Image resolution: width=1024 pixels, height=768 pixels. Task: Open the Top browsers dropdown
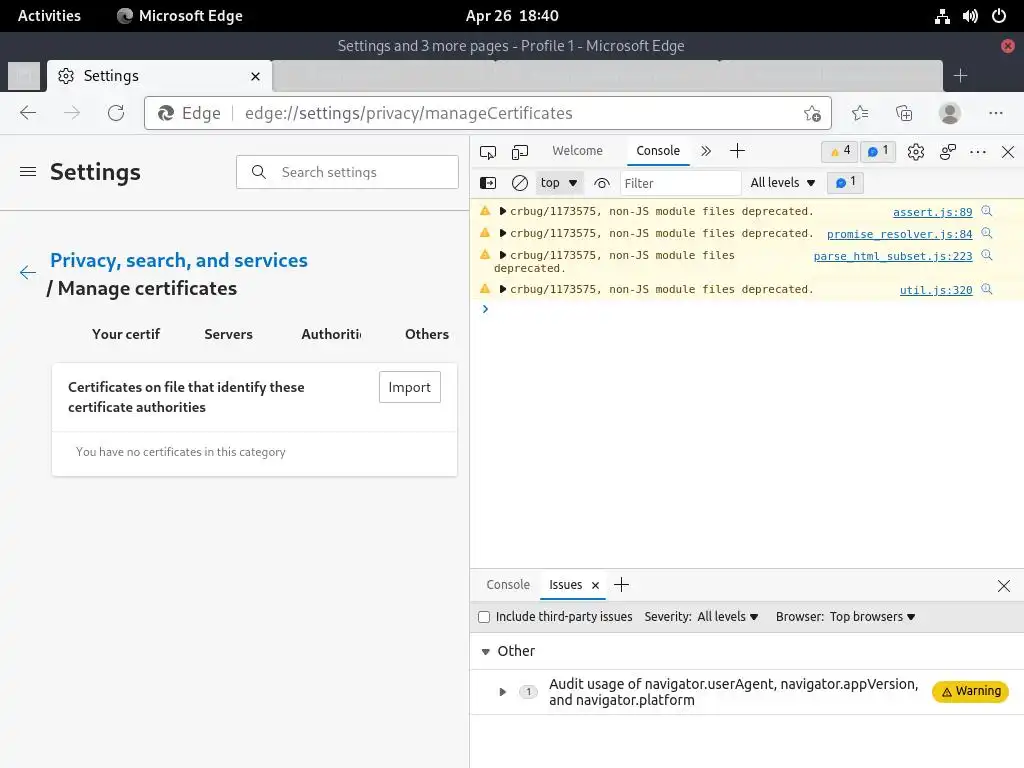coord(872,617)
